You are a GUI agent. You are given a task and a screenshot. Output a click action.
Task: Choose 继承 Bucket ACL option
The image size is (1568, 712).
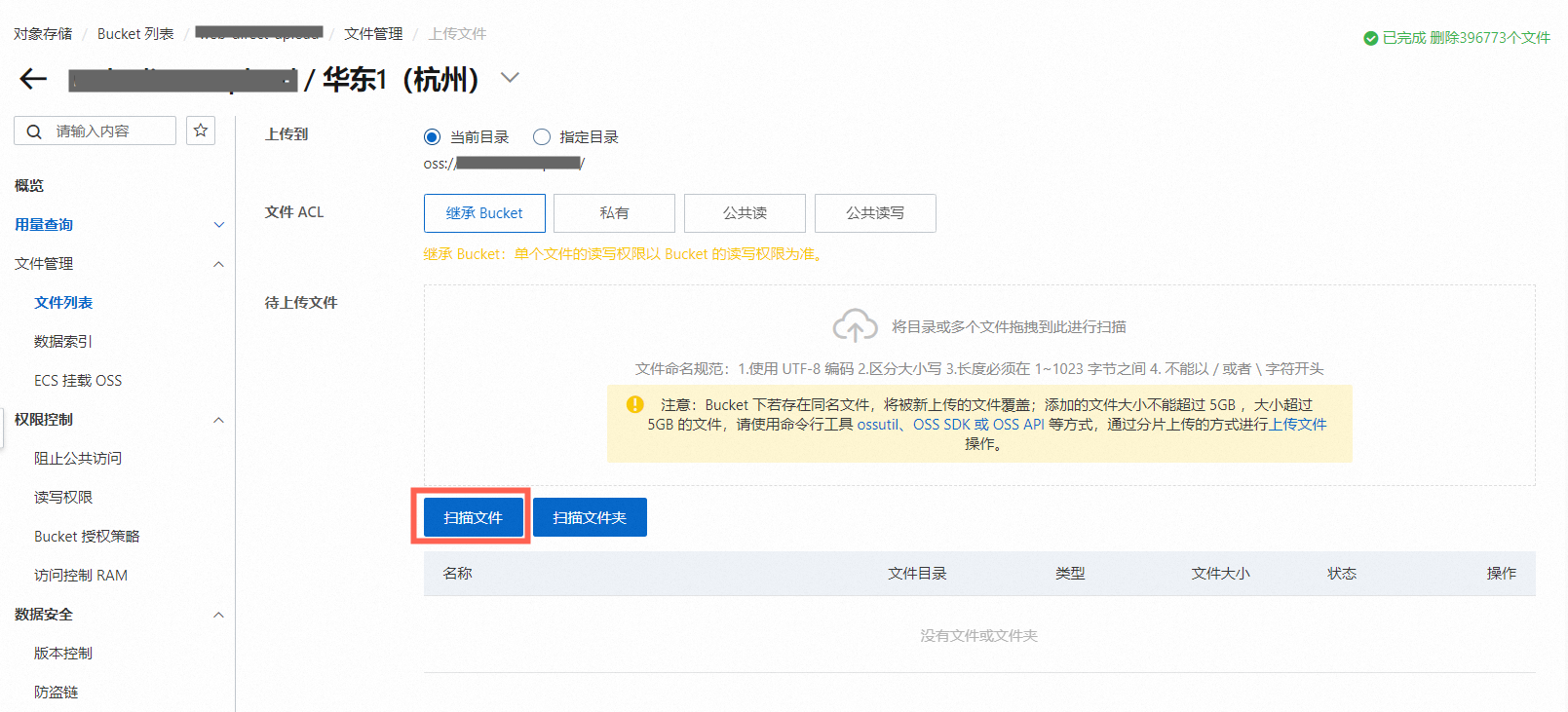coord(484,213)
